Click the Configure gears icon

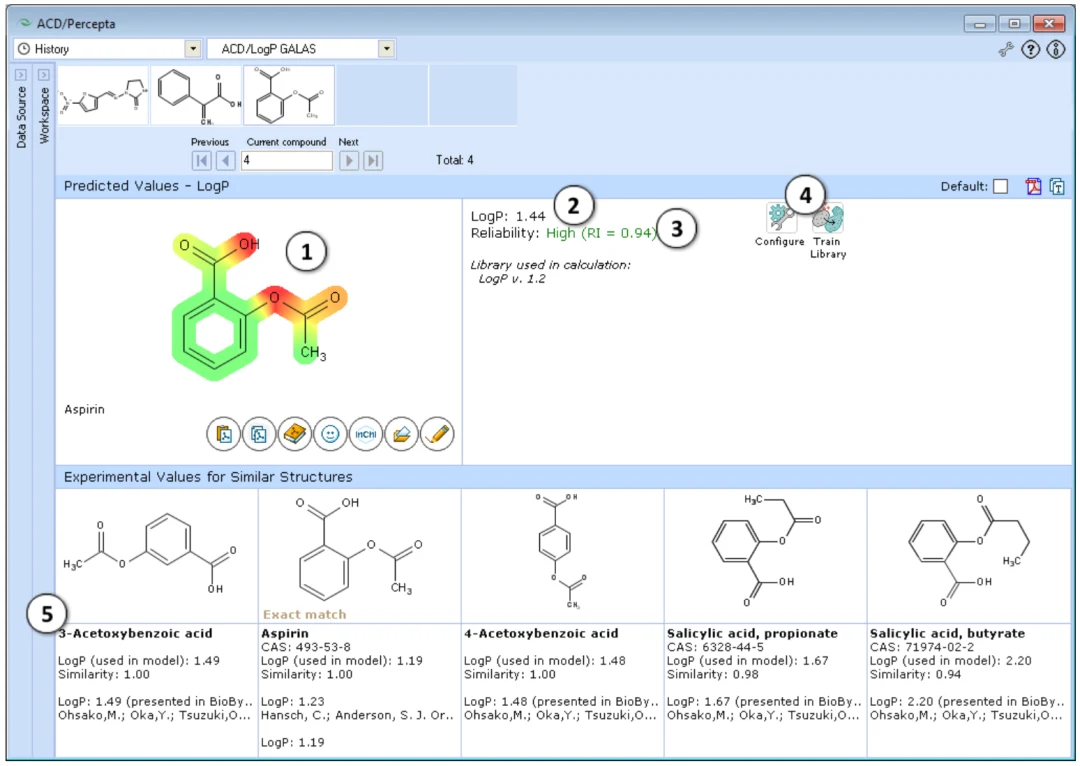pyautogui.click(x=780, y=218)
